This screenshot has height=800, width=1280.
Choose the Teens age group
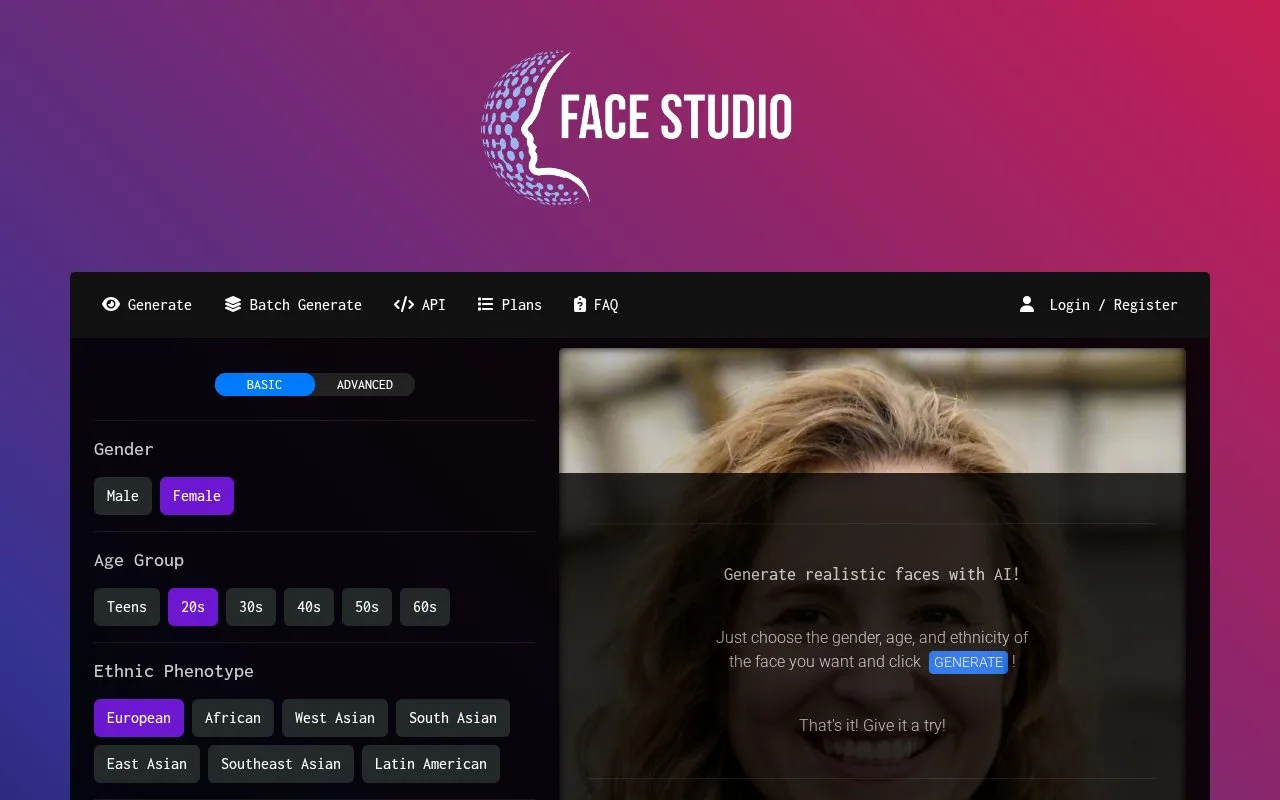(127, 607)
